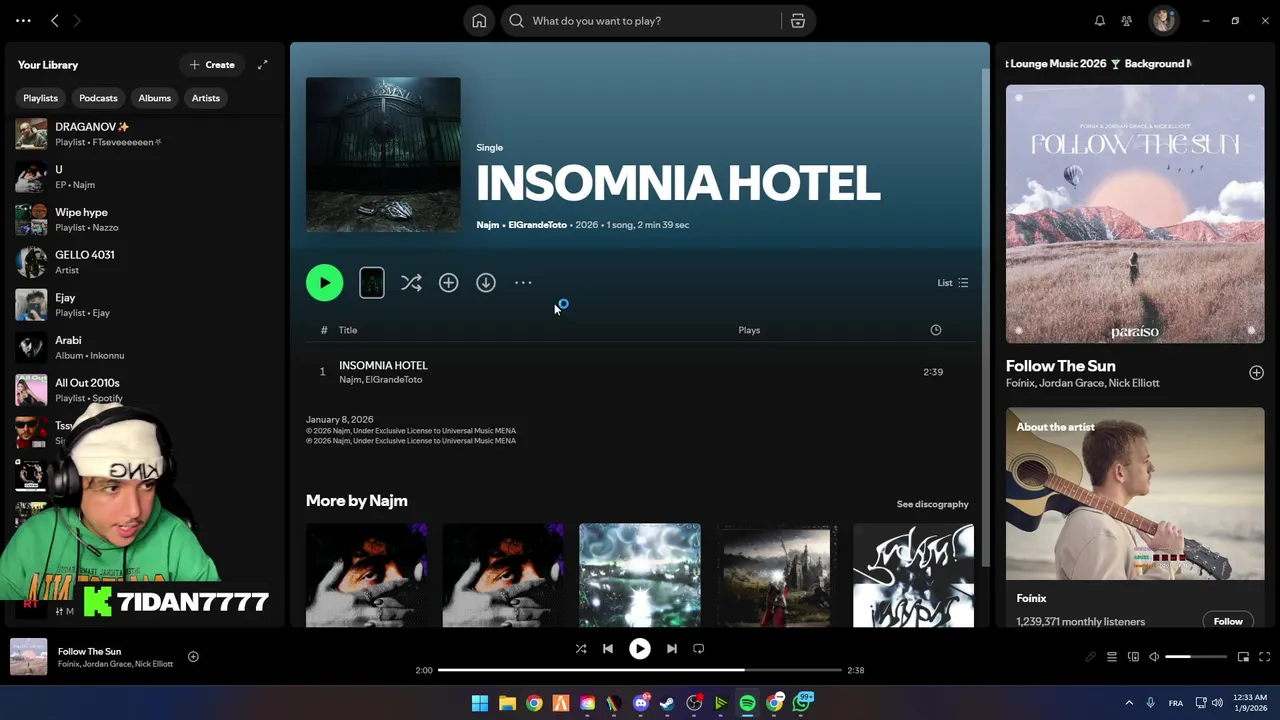Add Follow The Sun to Liked Songs in sidebar
The image size is (1280, 720).
1256,373
